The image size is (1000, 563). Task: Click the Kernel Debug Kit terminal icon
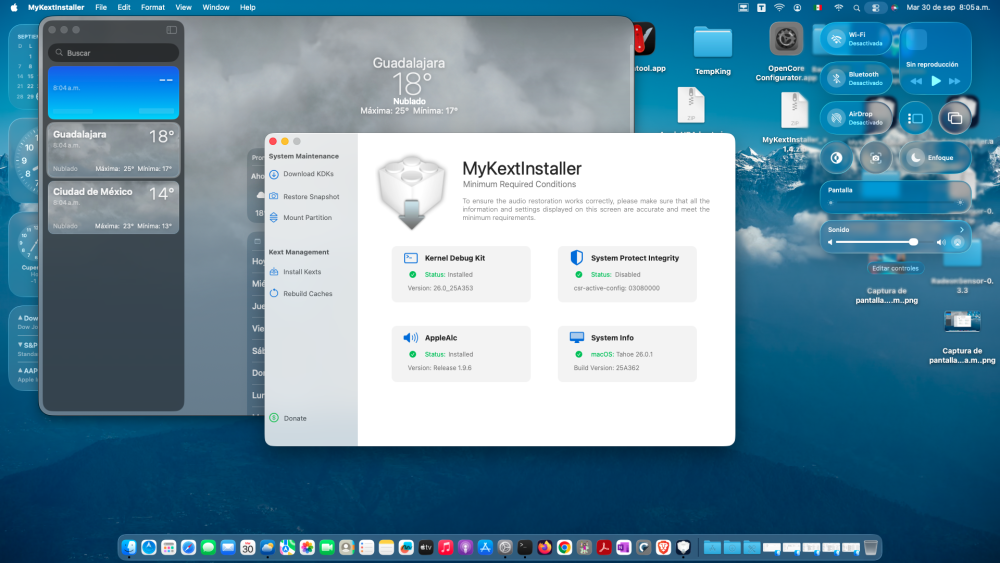[x=411, y=258]
